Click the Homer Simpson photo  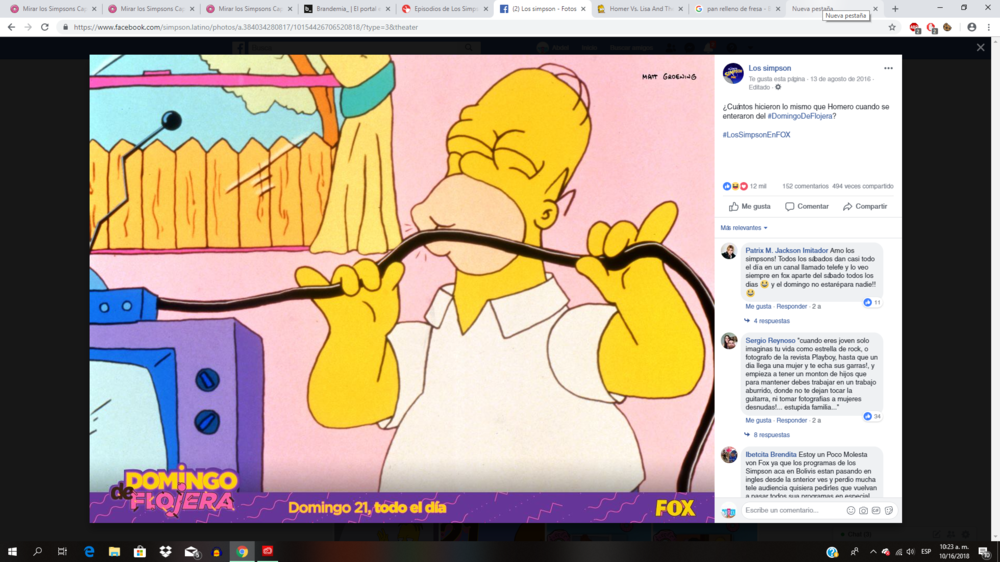coord(402,288)
